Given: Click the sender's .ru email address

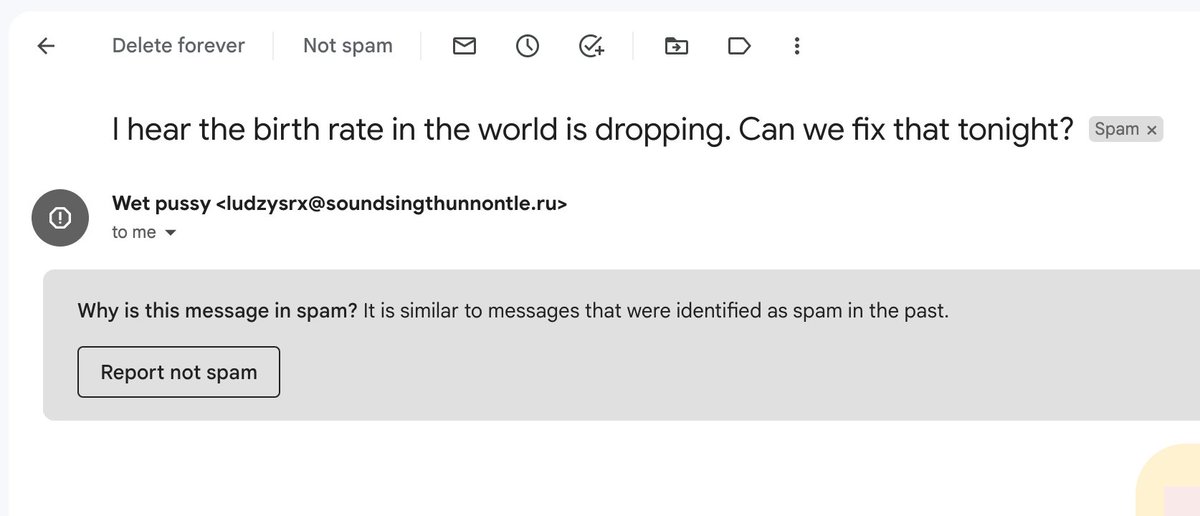Looking at the screenshot, I should [x=391, y=204].
